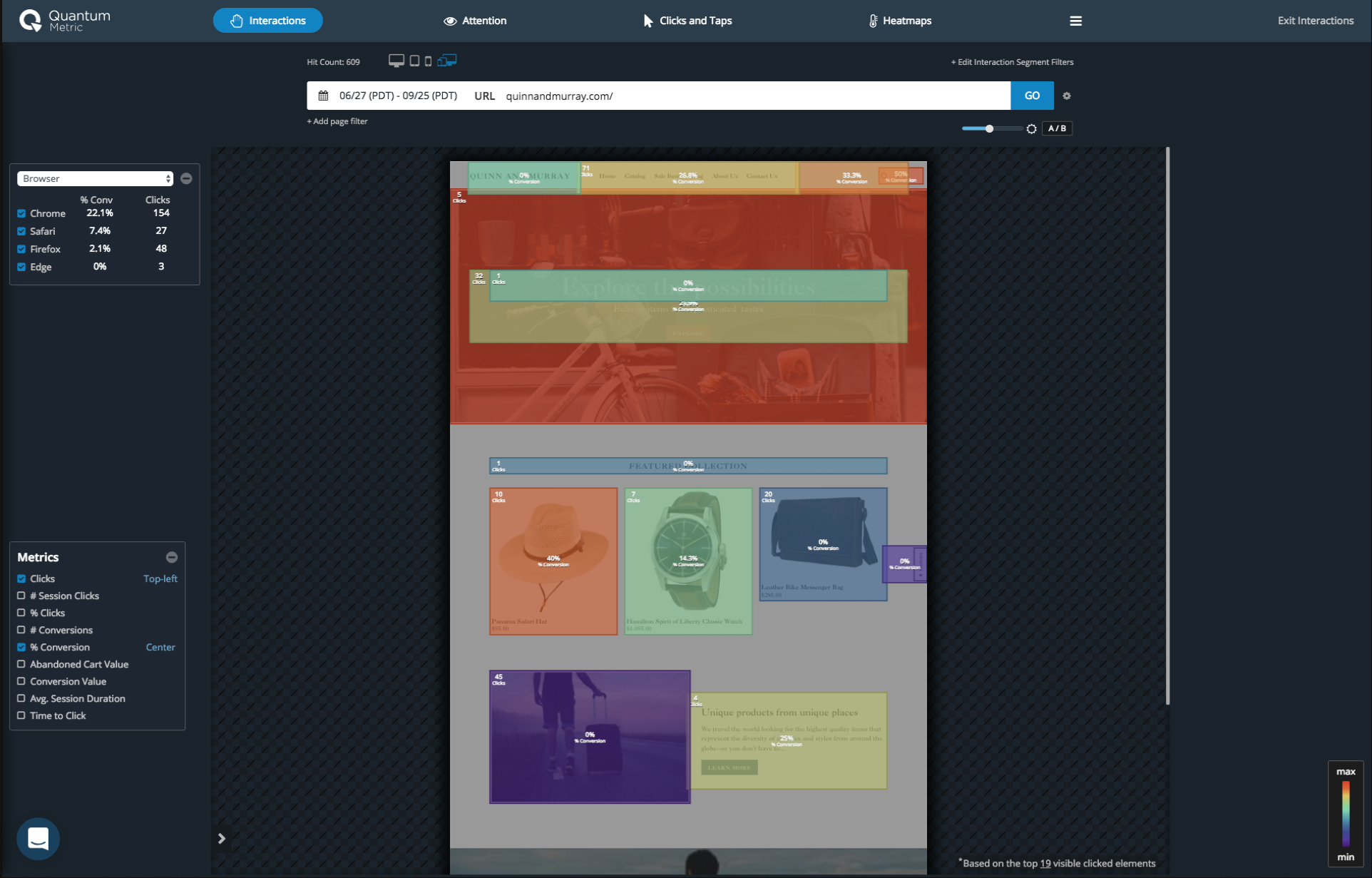This screenshot has height=878, width=1372.
Task: Select the all-devices view icon
Action: tap(447, 61)
